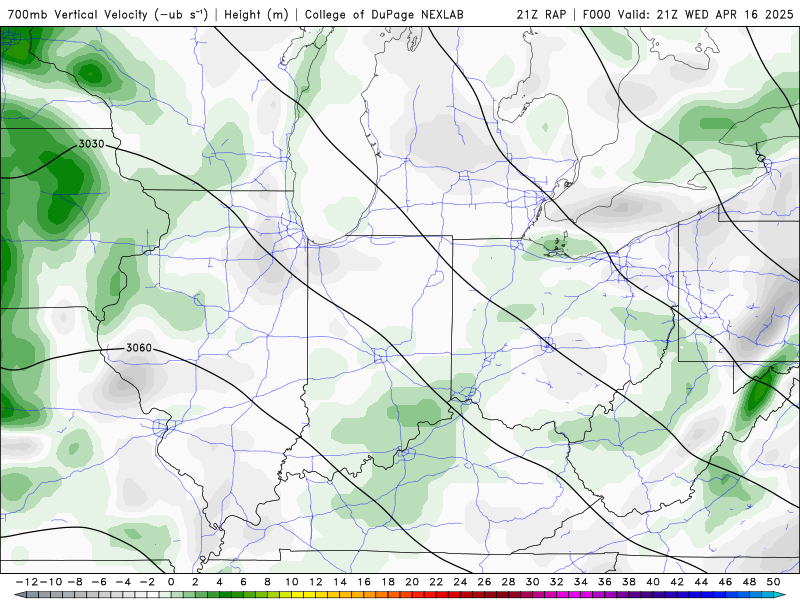Click the '40' colorbar tick label

click(653, 582)
